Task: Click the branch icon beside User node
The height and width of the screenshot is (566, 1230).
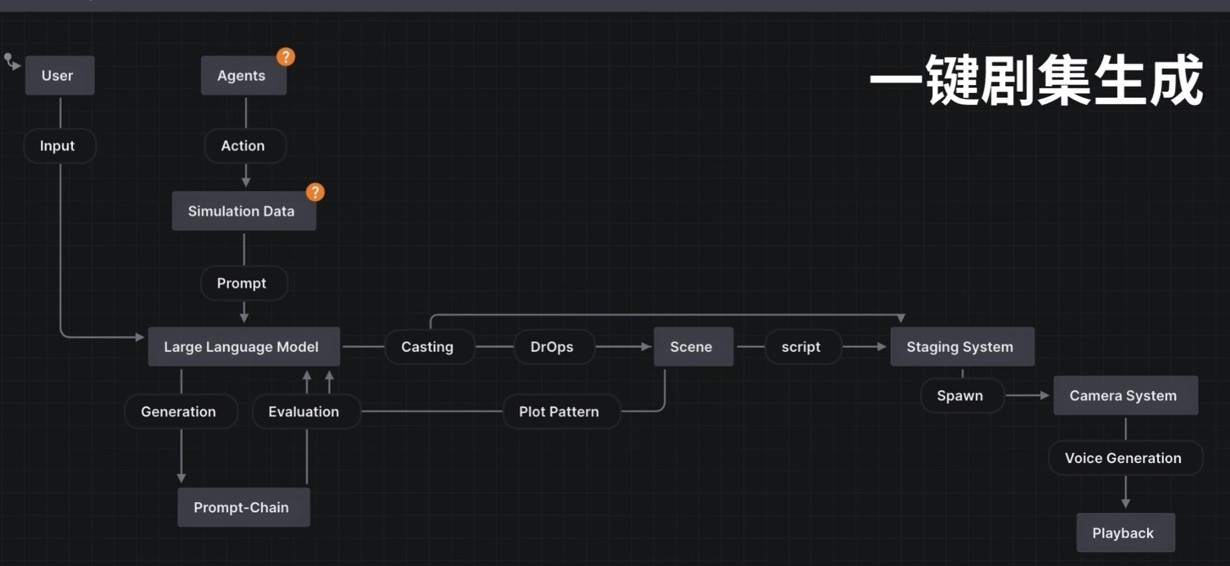Action: pyautogui.click(x=11, y=62)
